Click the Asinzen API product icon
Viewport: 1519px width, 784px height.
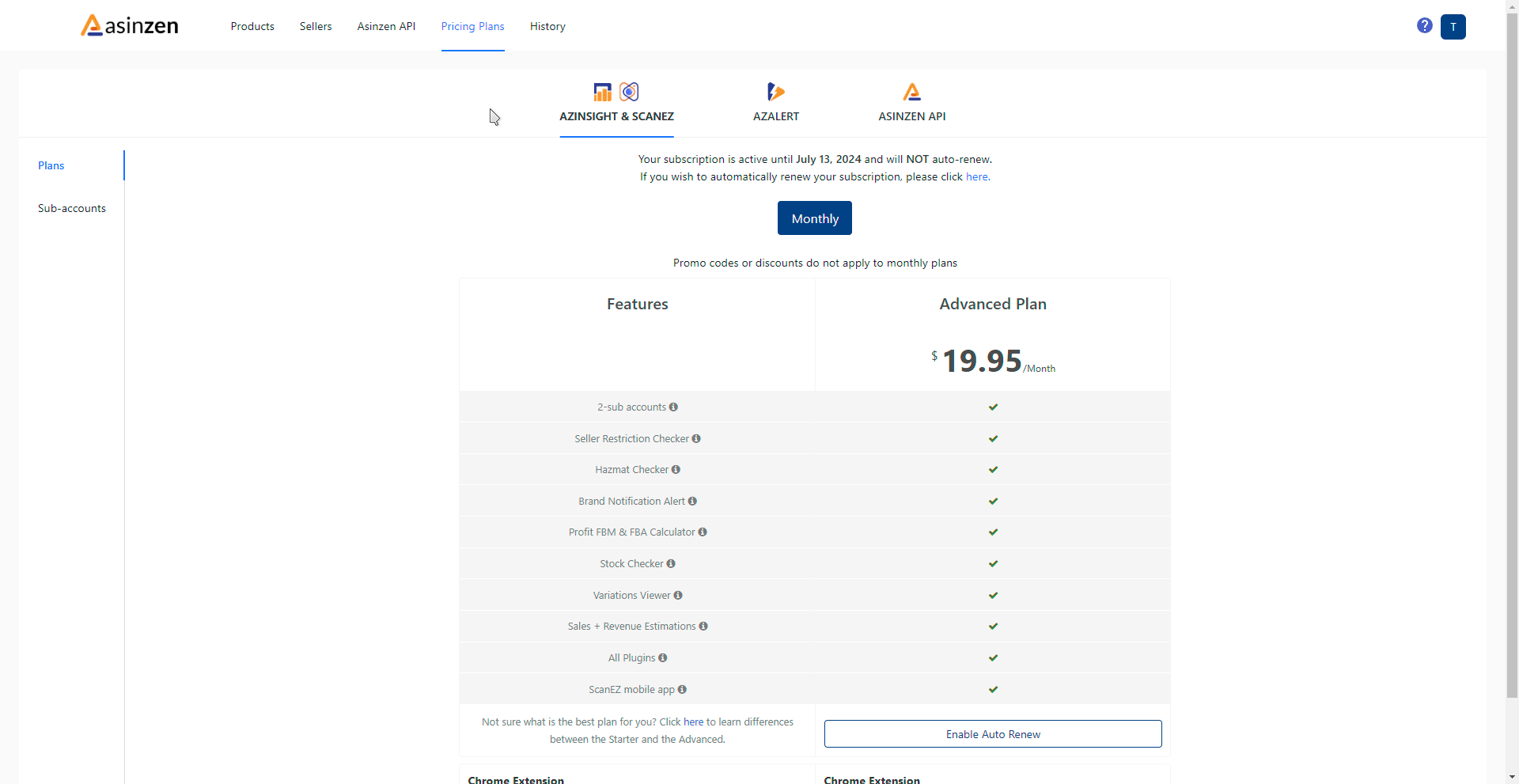tap(911, 92)
